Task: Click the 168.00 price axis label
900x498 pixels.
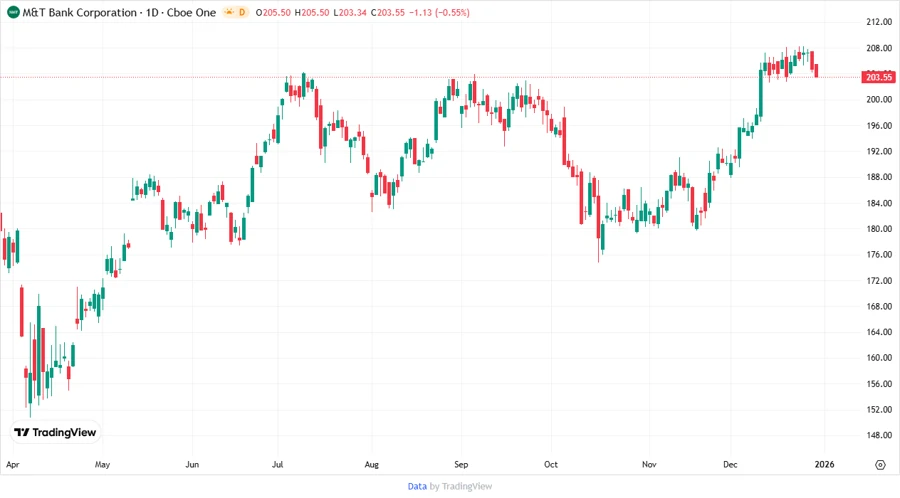Action: click(879, 306)
